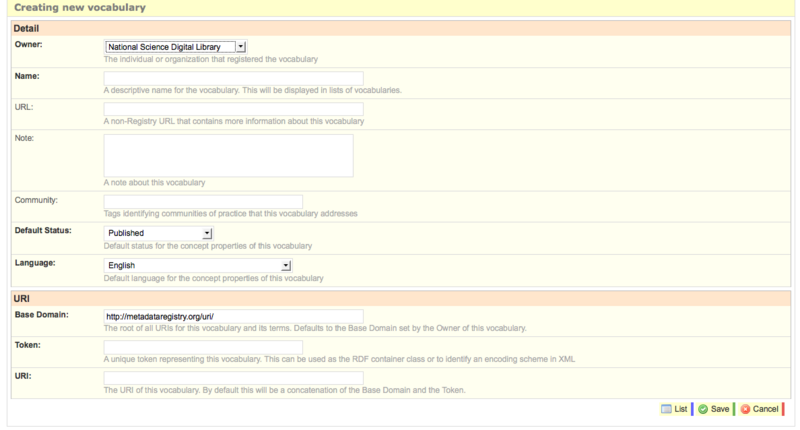Focus the URL text field

[234, 109]
